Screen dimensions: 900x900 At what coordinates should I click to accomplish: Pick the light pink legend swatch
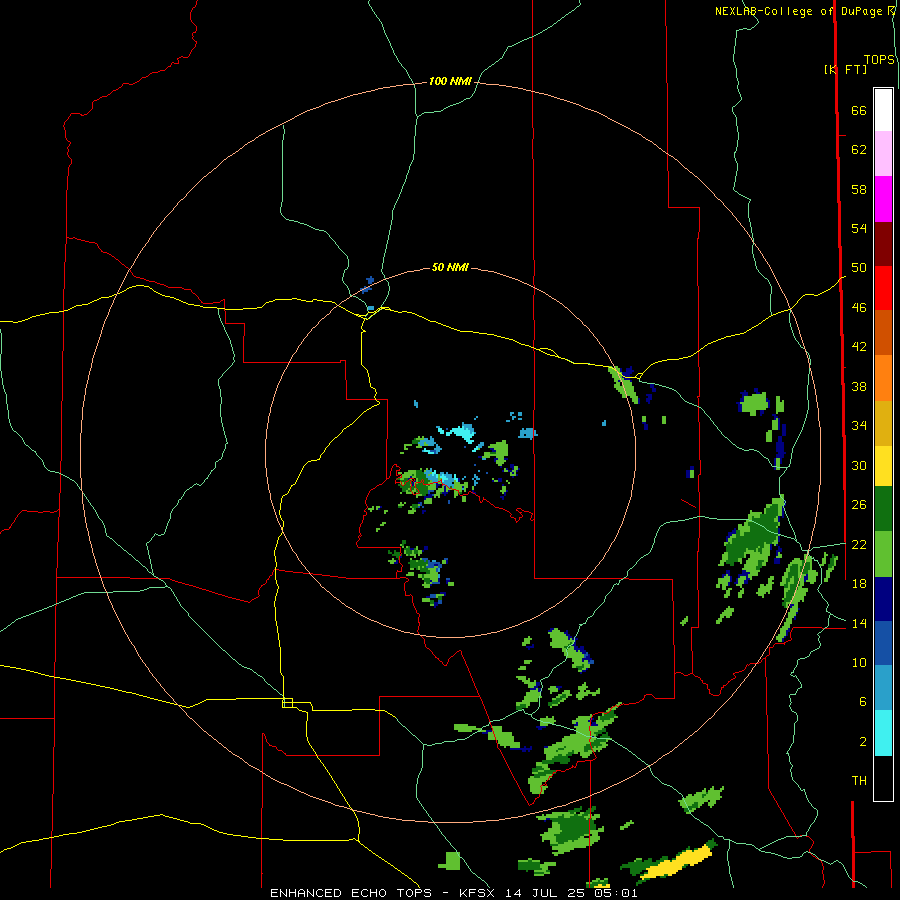[883, 153]
